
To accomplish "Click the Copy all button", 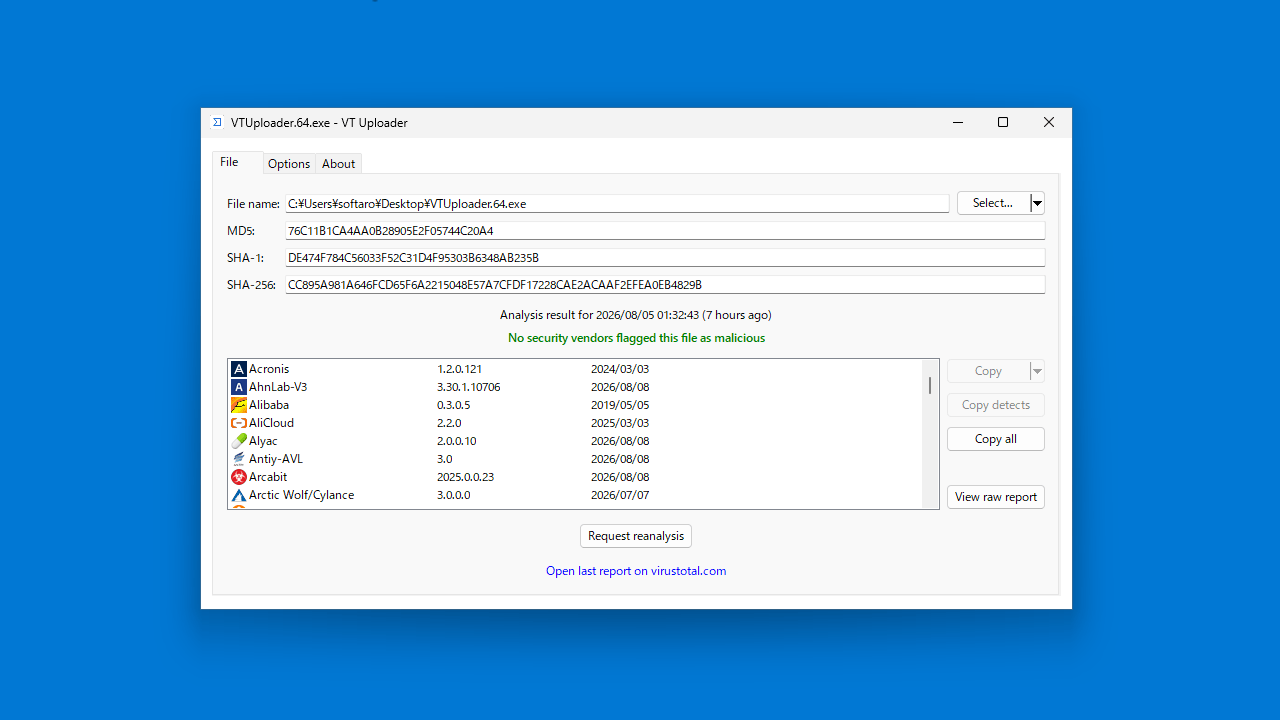I will click(996, 439).
